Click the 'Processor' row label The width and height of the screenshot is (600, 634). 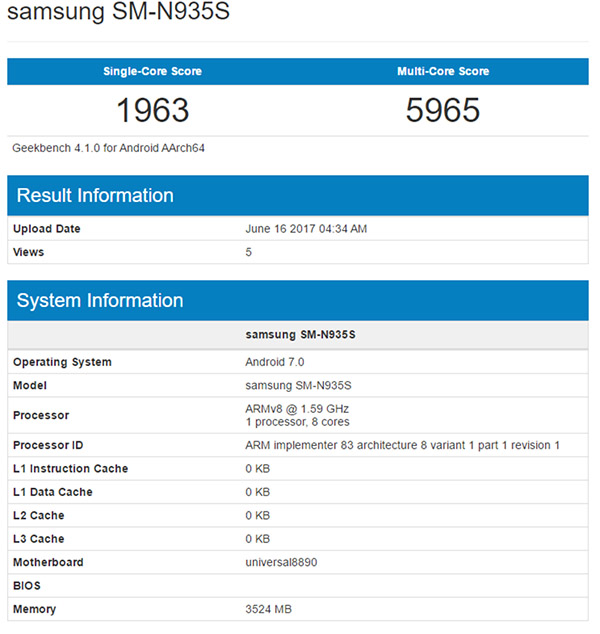[41, 416]
